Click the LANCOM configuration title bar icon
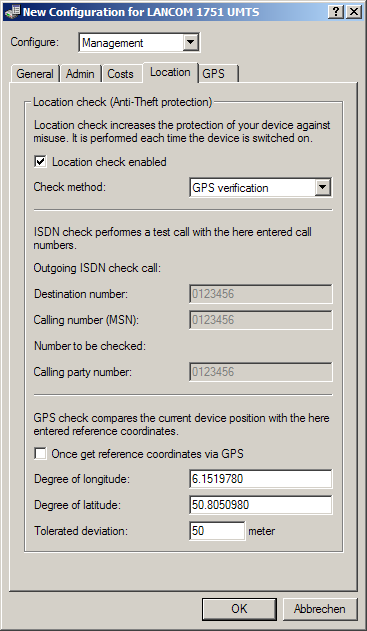Image resolution: width=367 pixels, height=631 pixels. pyautogui.click(x=12, y=11)
